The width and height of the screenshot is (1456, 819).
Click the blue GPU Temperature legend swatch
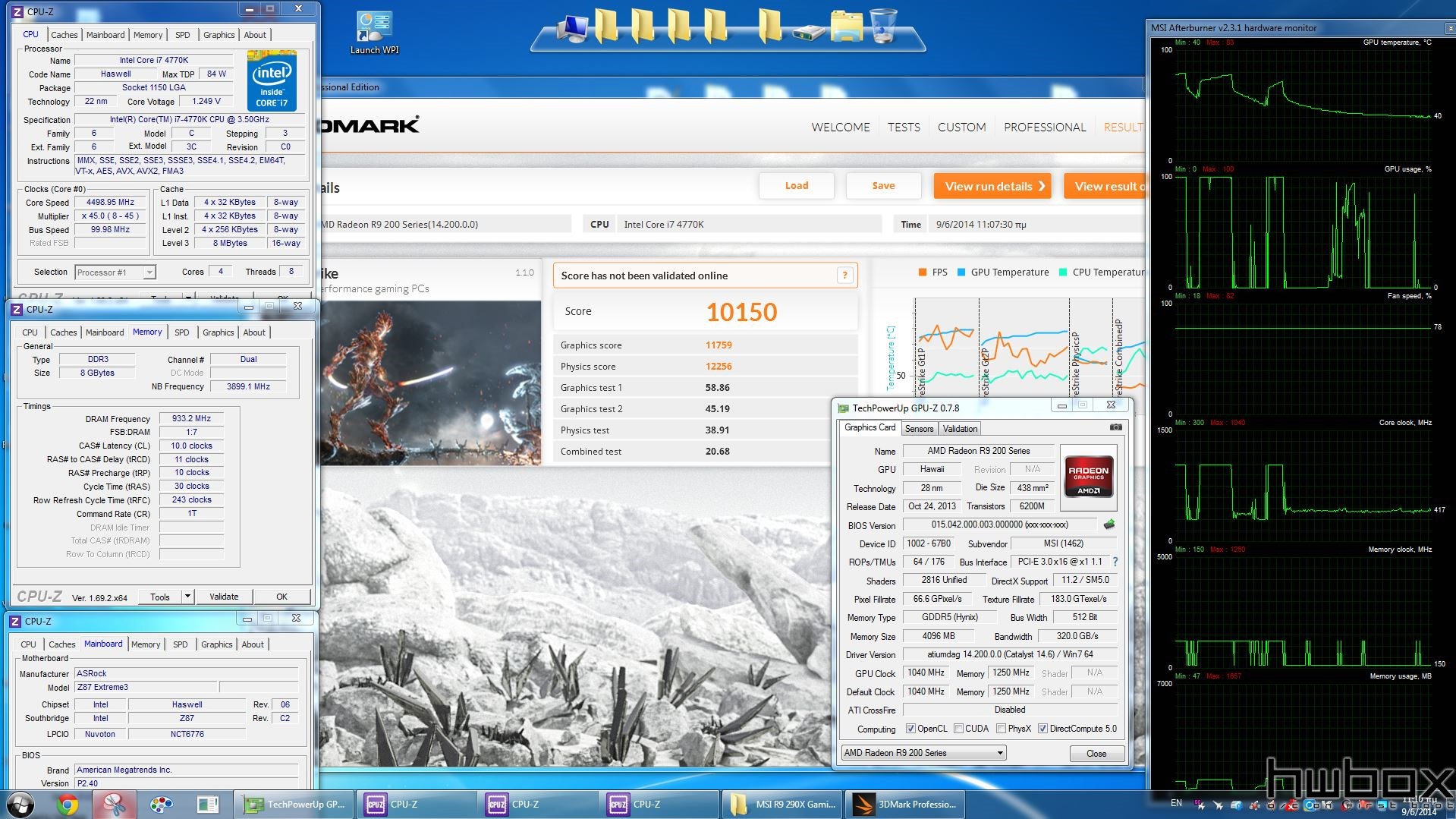pyautogui.click(x=961, y=272)
